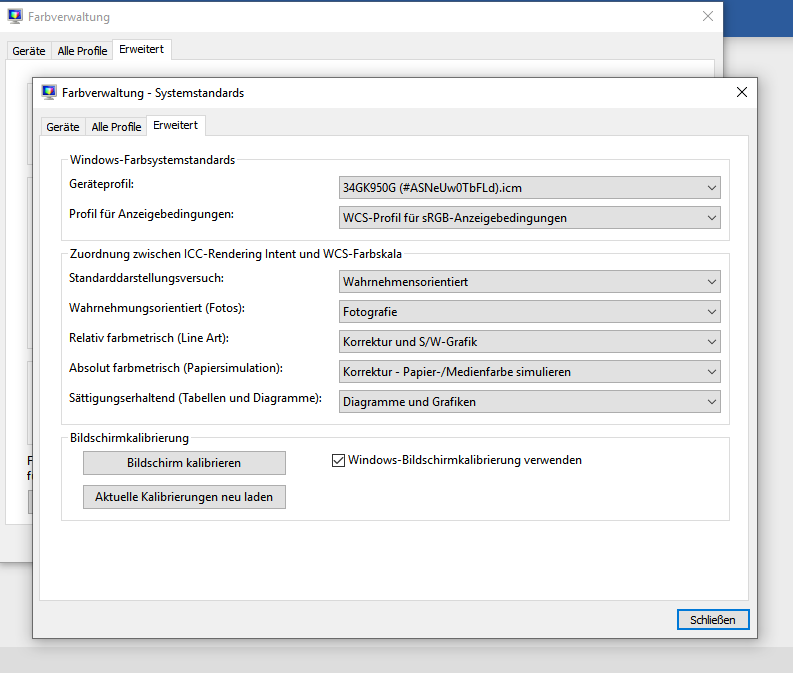Click the background Farbverwaltung window title icon
The width and height of the screenshot is (793, 673).
15,17
